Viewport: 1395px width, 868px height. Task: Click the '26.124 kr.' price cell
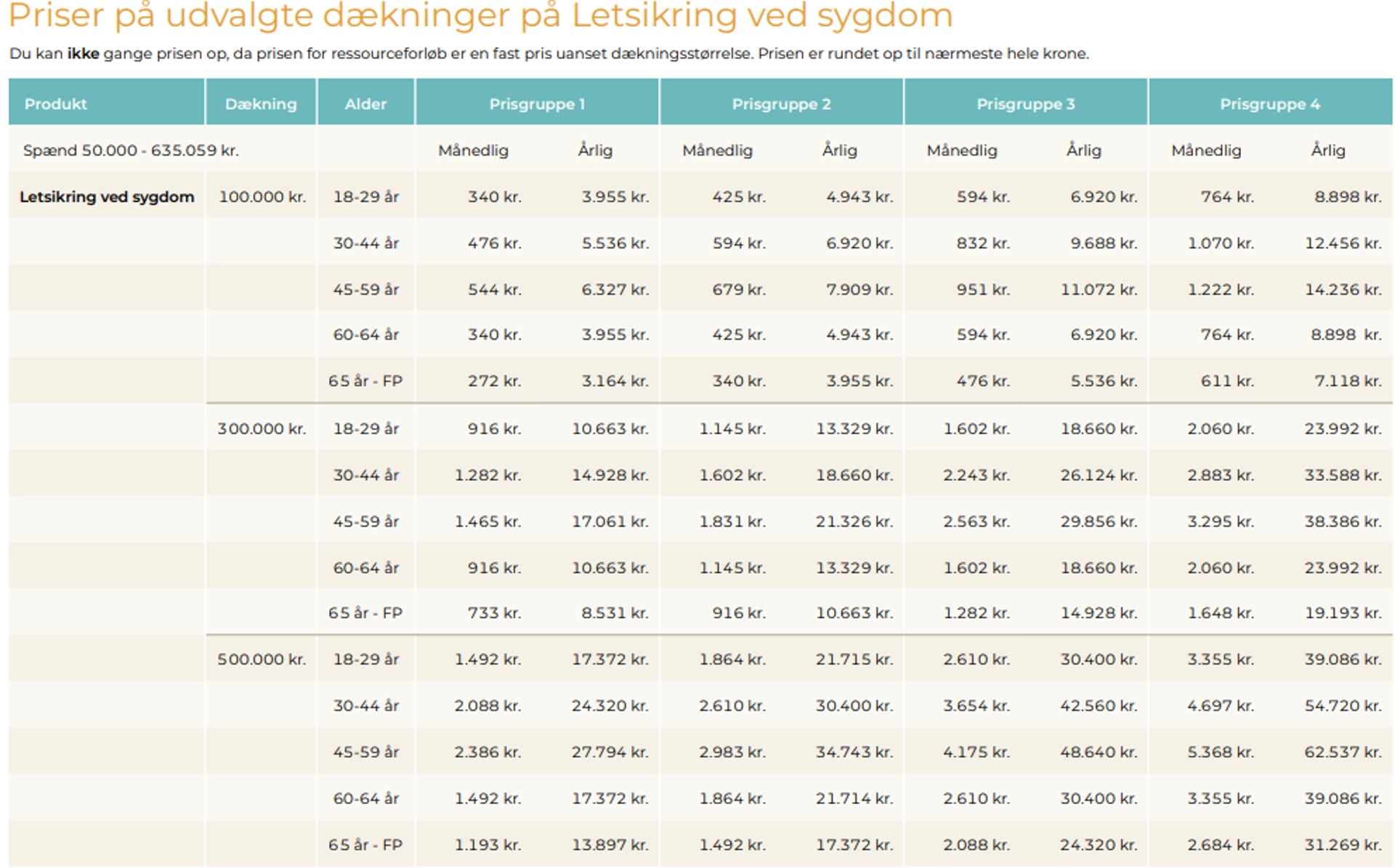click(1099, 475)
